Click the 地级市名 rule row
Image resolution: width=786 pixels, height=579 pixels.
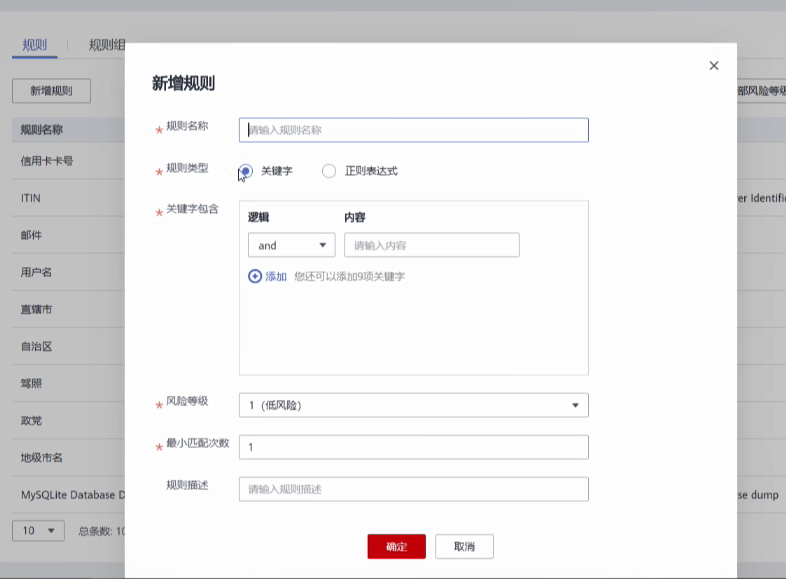(68, 458)
